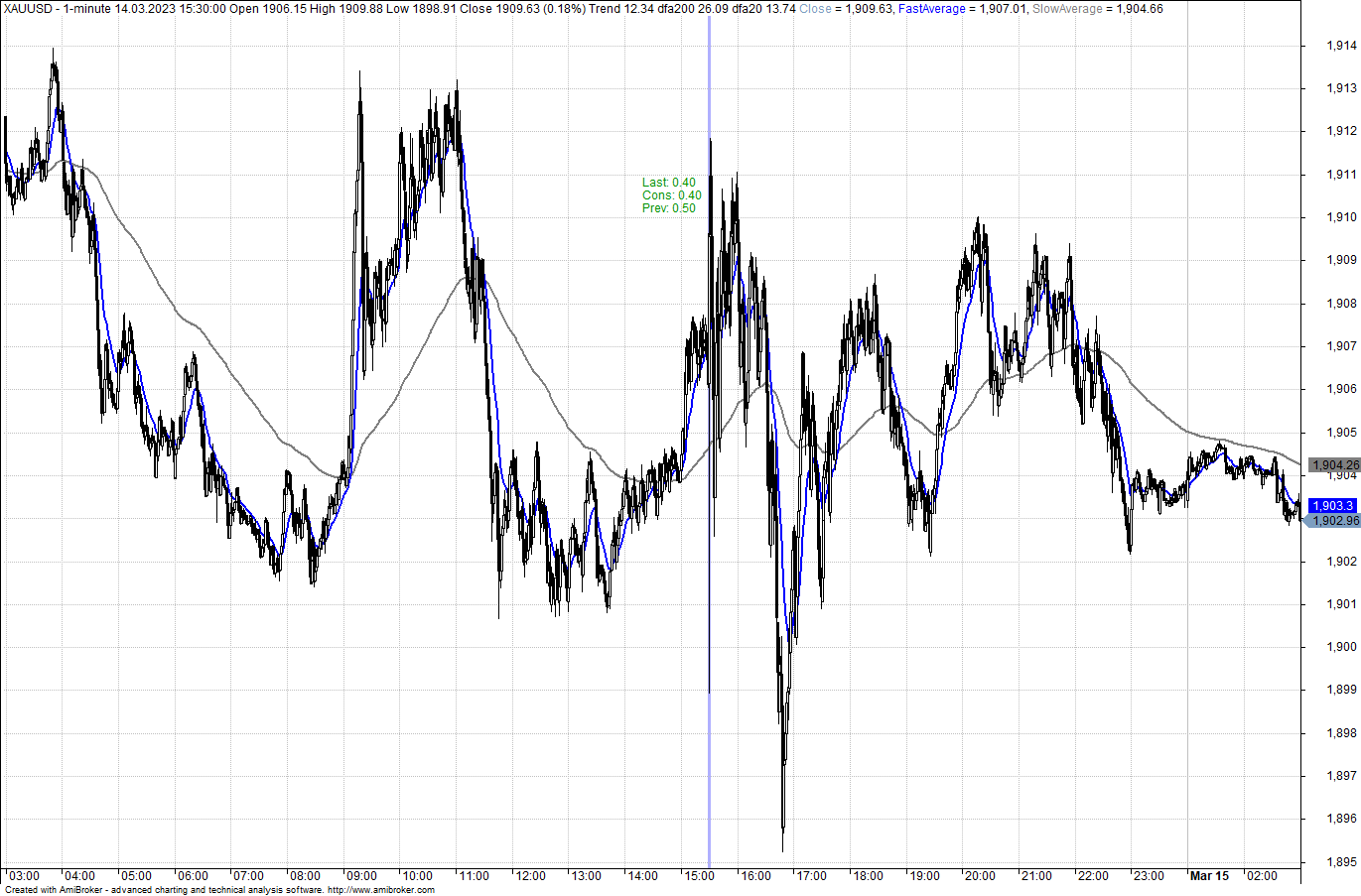Click the 15:00 time axis label
This screenshot has height=896, width=1361.
click(x=699, y=876)
